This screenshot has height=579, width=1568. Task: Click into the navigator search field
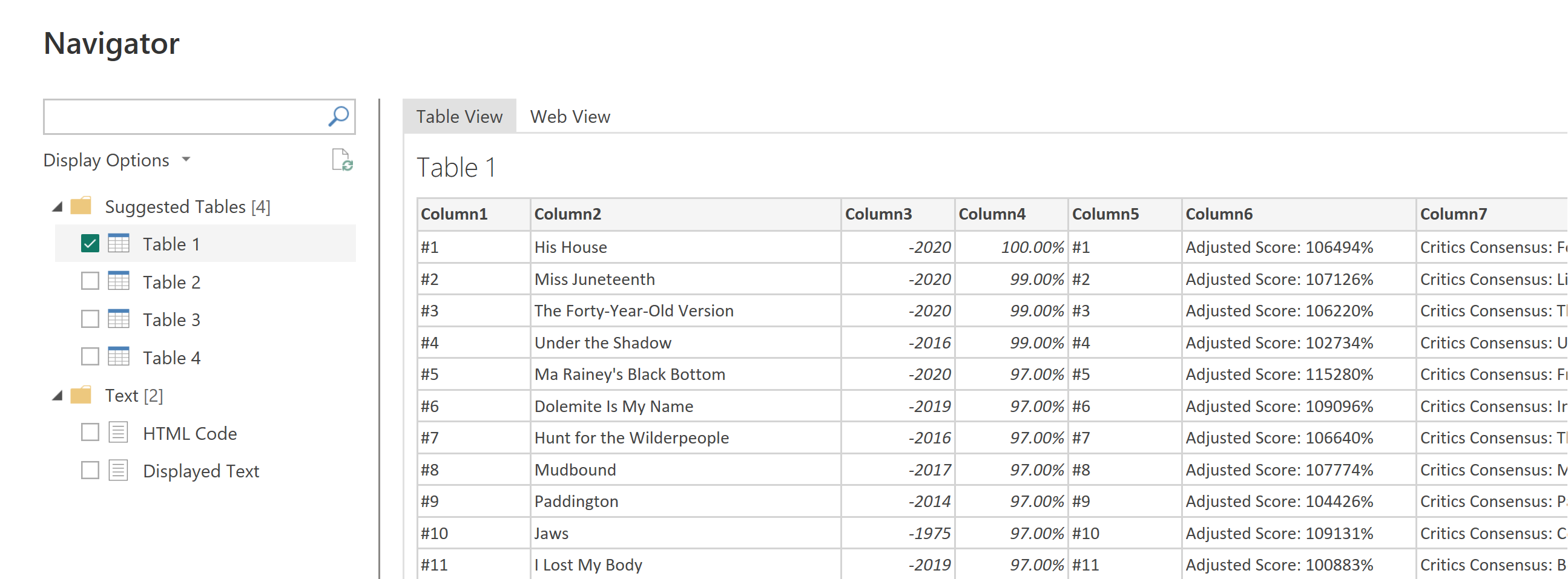tap(186, 116)
